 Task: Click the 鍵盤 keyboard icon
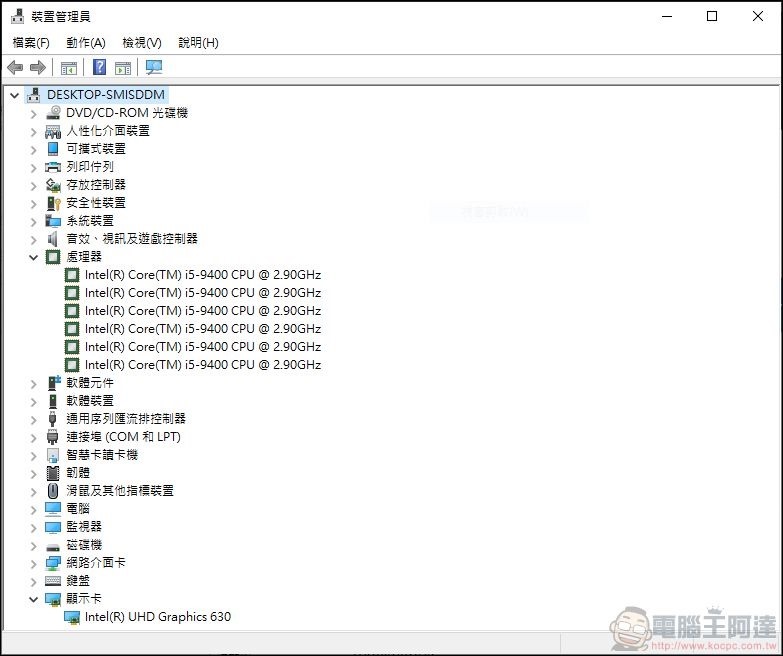[x=53, y=581]
